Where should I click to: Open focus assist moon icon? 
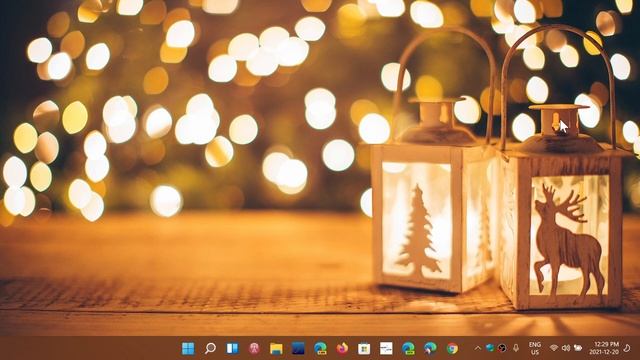(x=627, y=348)
